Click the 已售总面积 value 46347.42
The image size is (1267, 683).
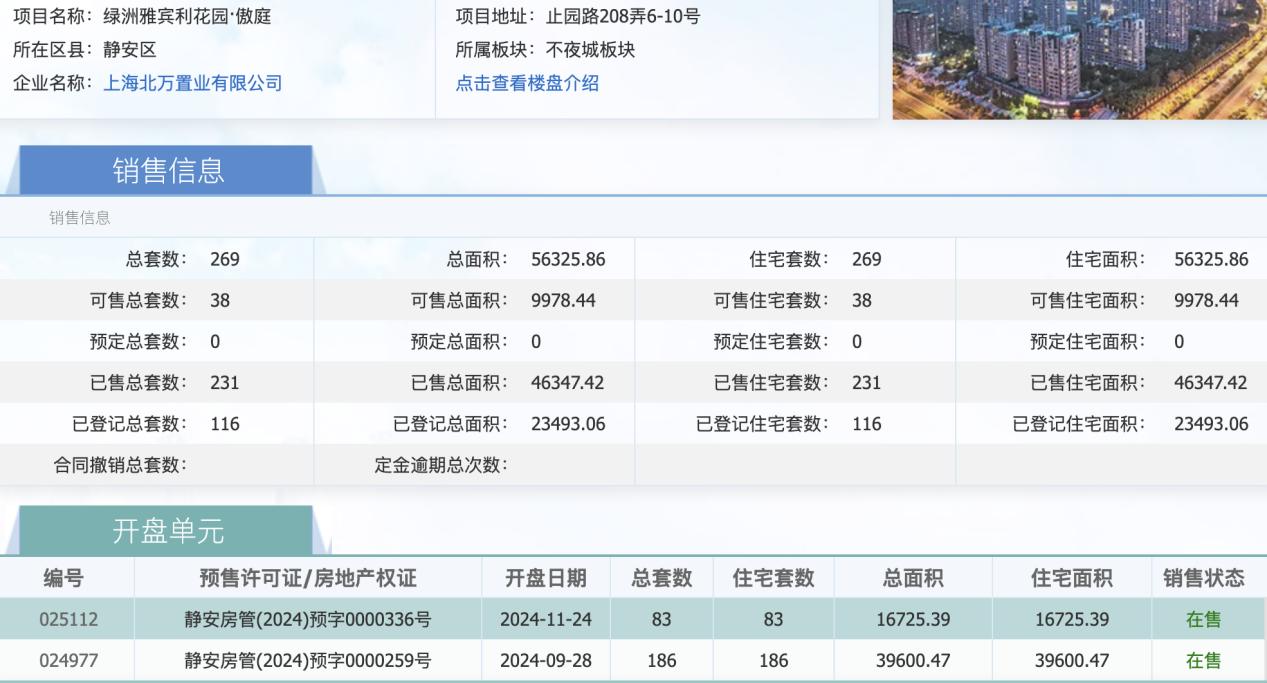tap(568, 382)
